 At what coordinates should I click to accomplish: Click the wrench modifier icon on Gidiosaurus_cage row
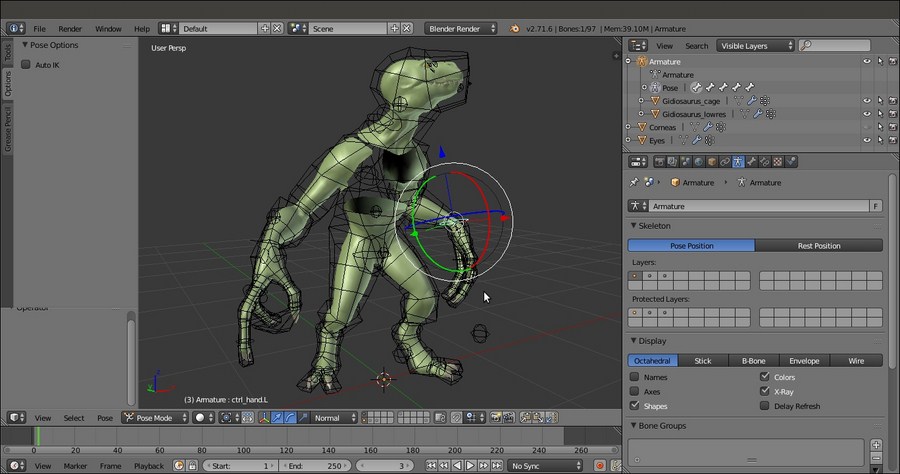pos(751,101)
